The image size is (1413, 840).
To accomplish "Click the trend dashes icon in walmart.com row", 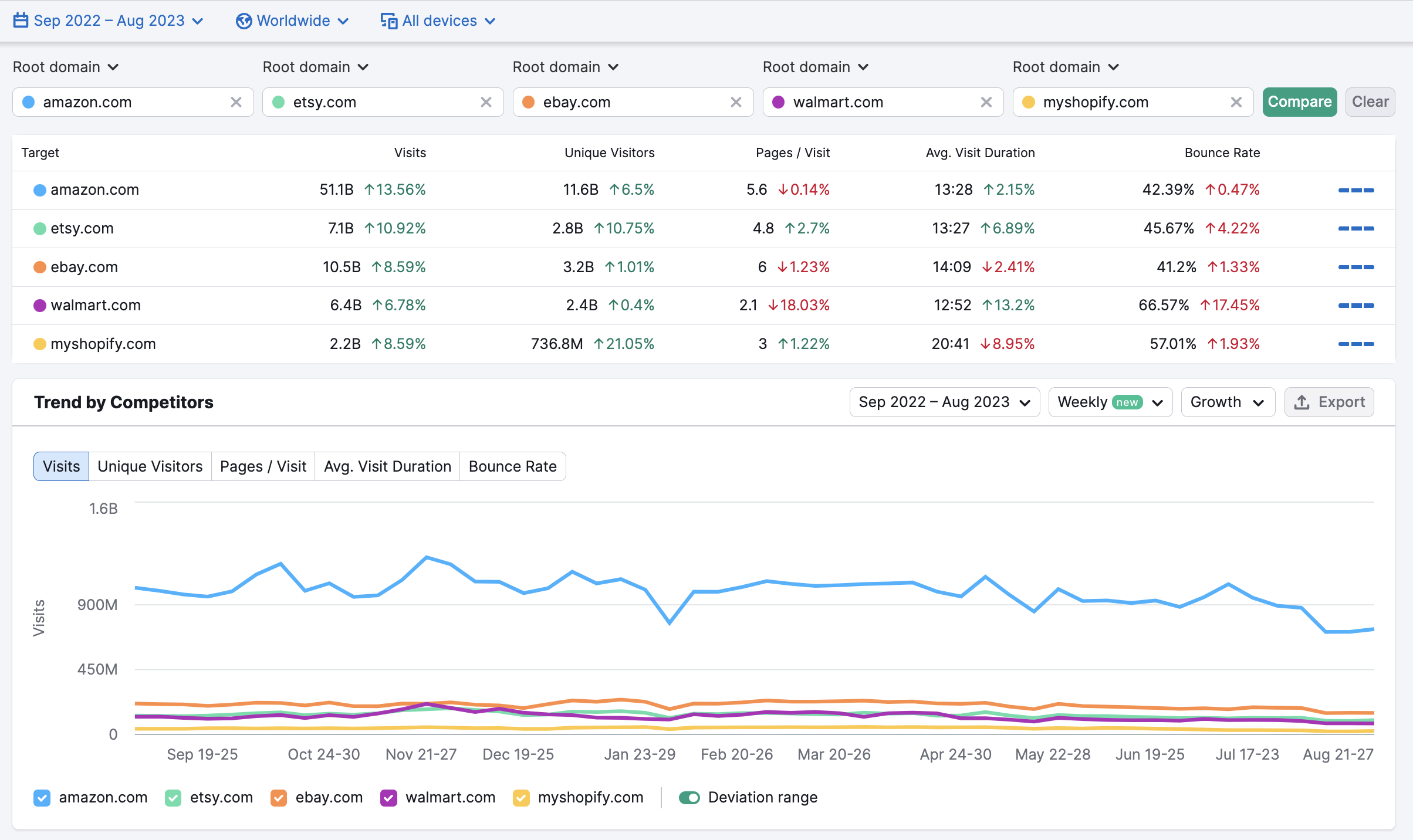I will click(x=1356, y=305).
